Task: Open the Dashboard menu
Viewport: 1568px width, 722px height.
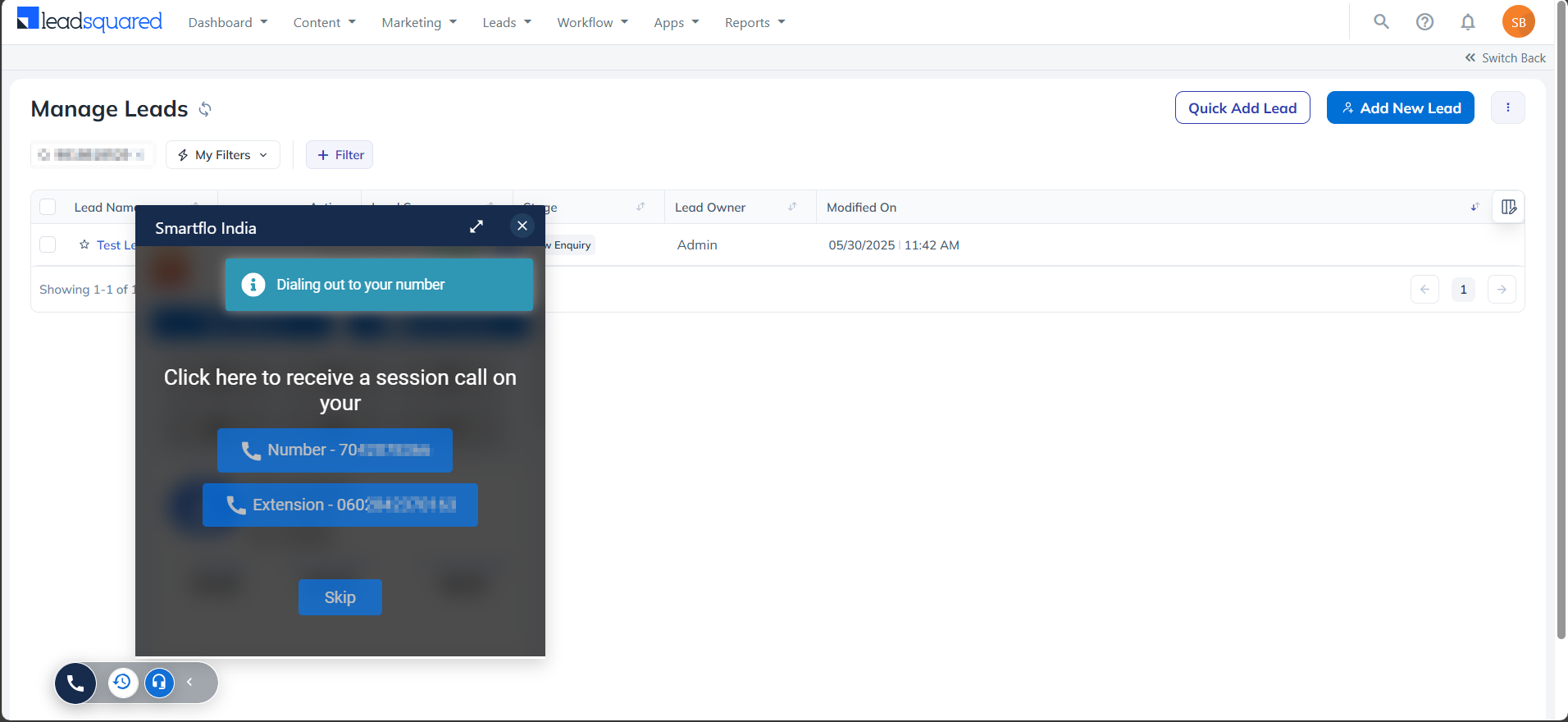Action: coord(228,22)
